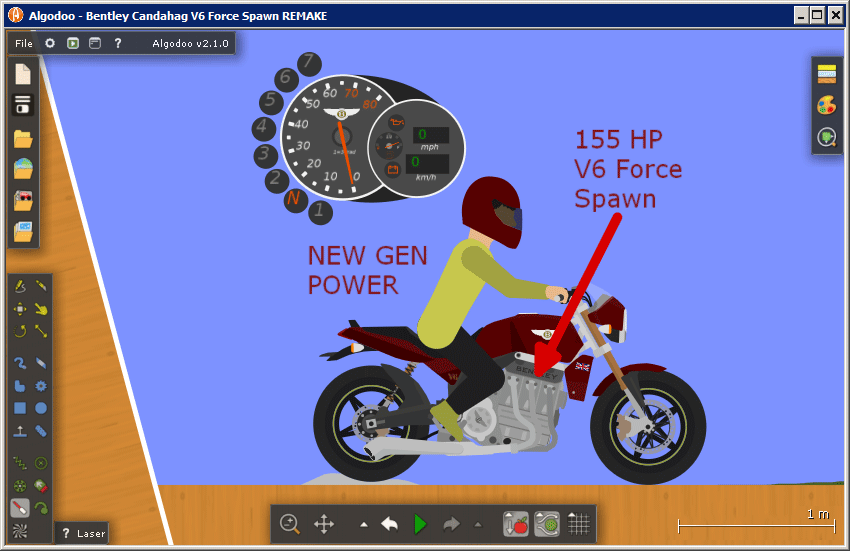This screenshot has height=551, width=850.
Task: Select the Eraser tool
Action: point(41,363)
